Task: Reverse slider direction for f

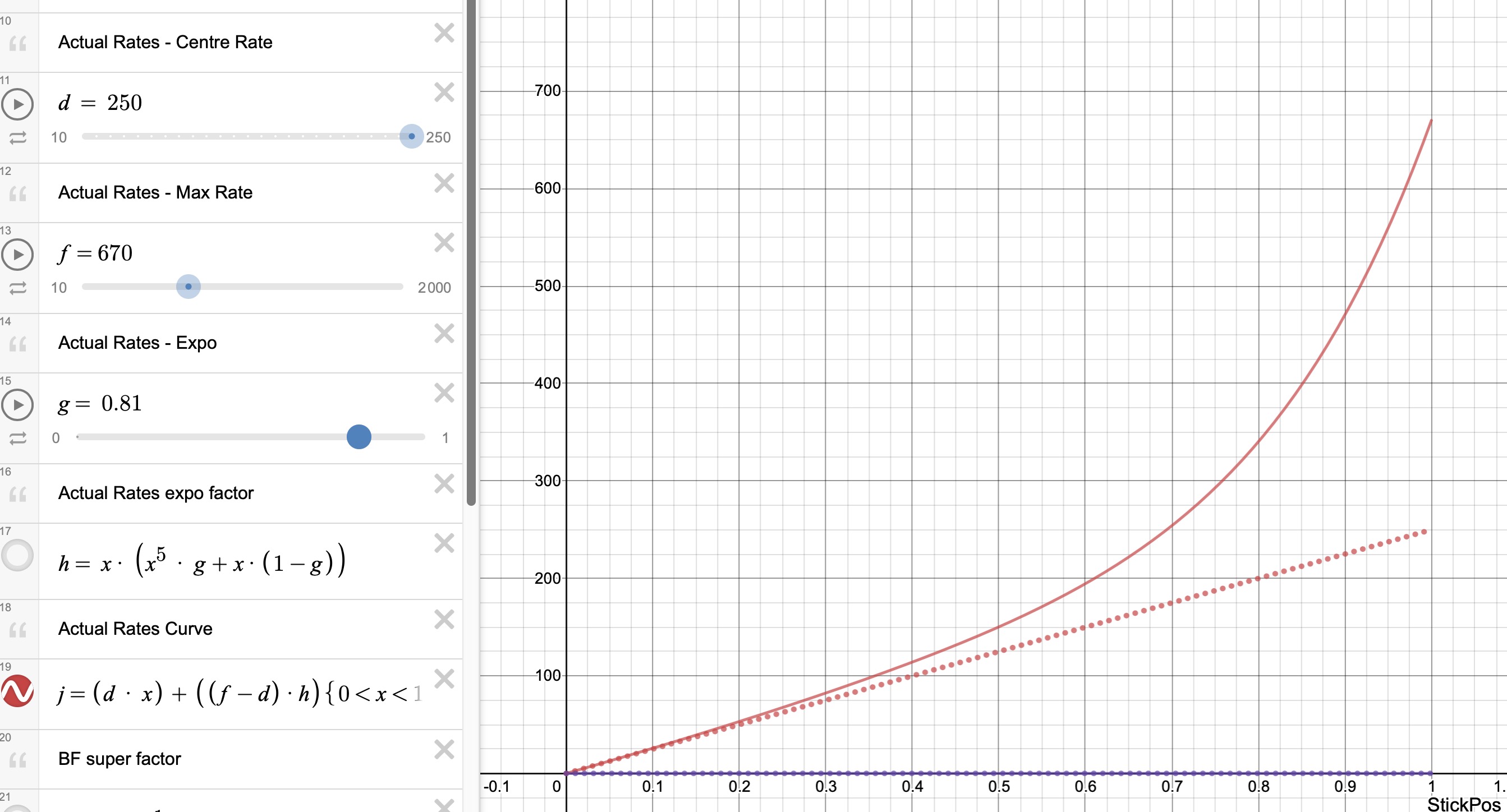Action: 18,288
